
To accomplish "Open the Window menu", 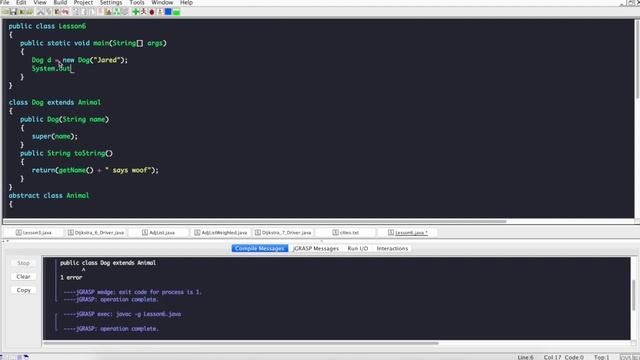I will 162,2.
